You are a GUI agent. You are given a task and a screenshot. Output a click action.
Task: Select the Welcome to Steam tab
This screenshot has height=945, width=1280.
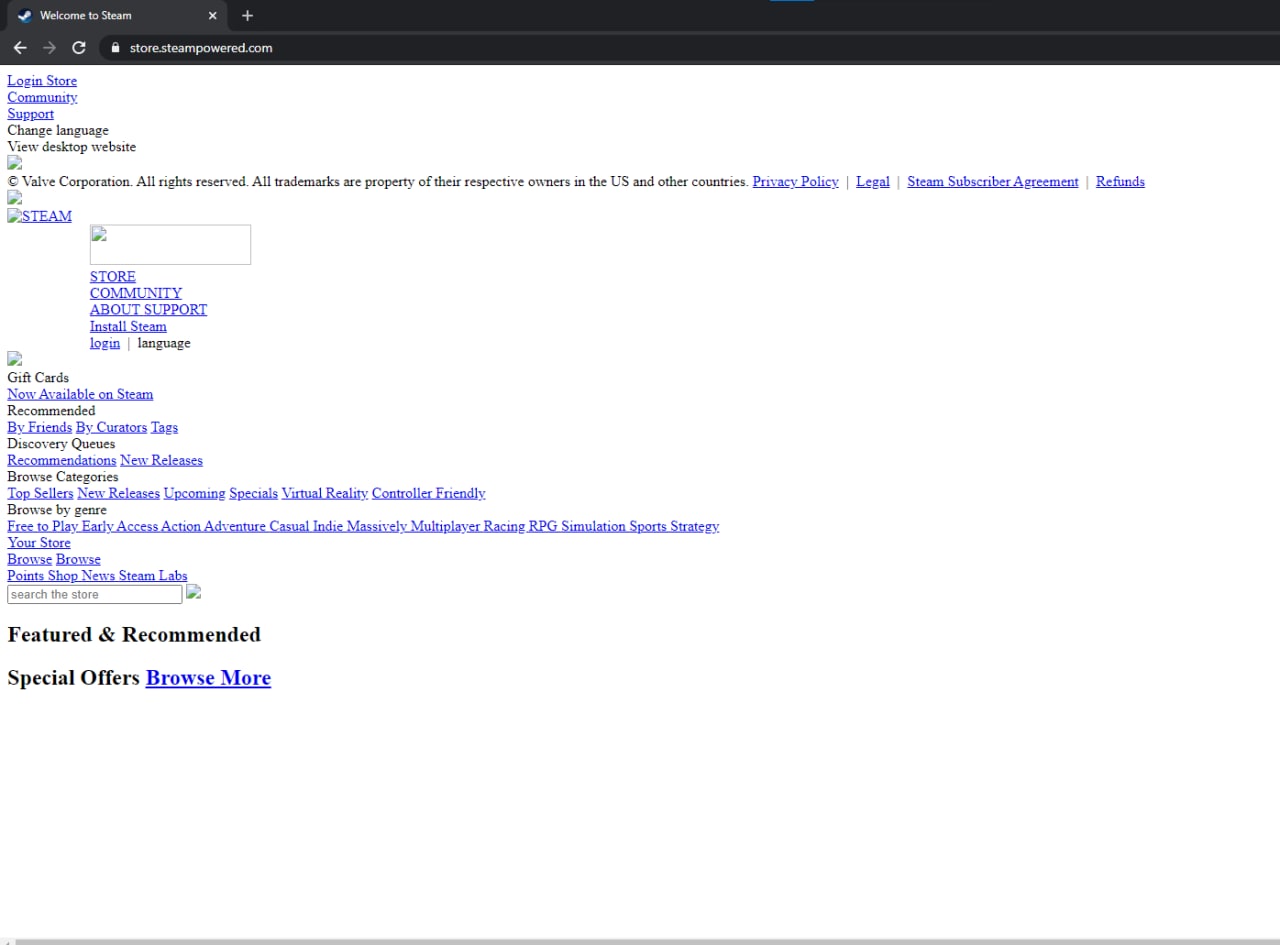coord(115,15)
